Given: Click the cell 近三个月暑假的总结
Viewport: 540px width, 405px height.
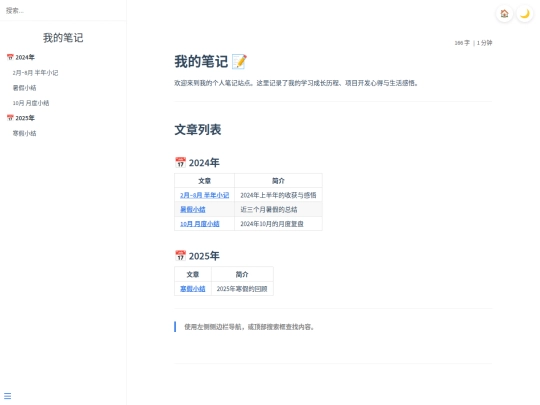Looking at the screenshot, I should (278, 209).
